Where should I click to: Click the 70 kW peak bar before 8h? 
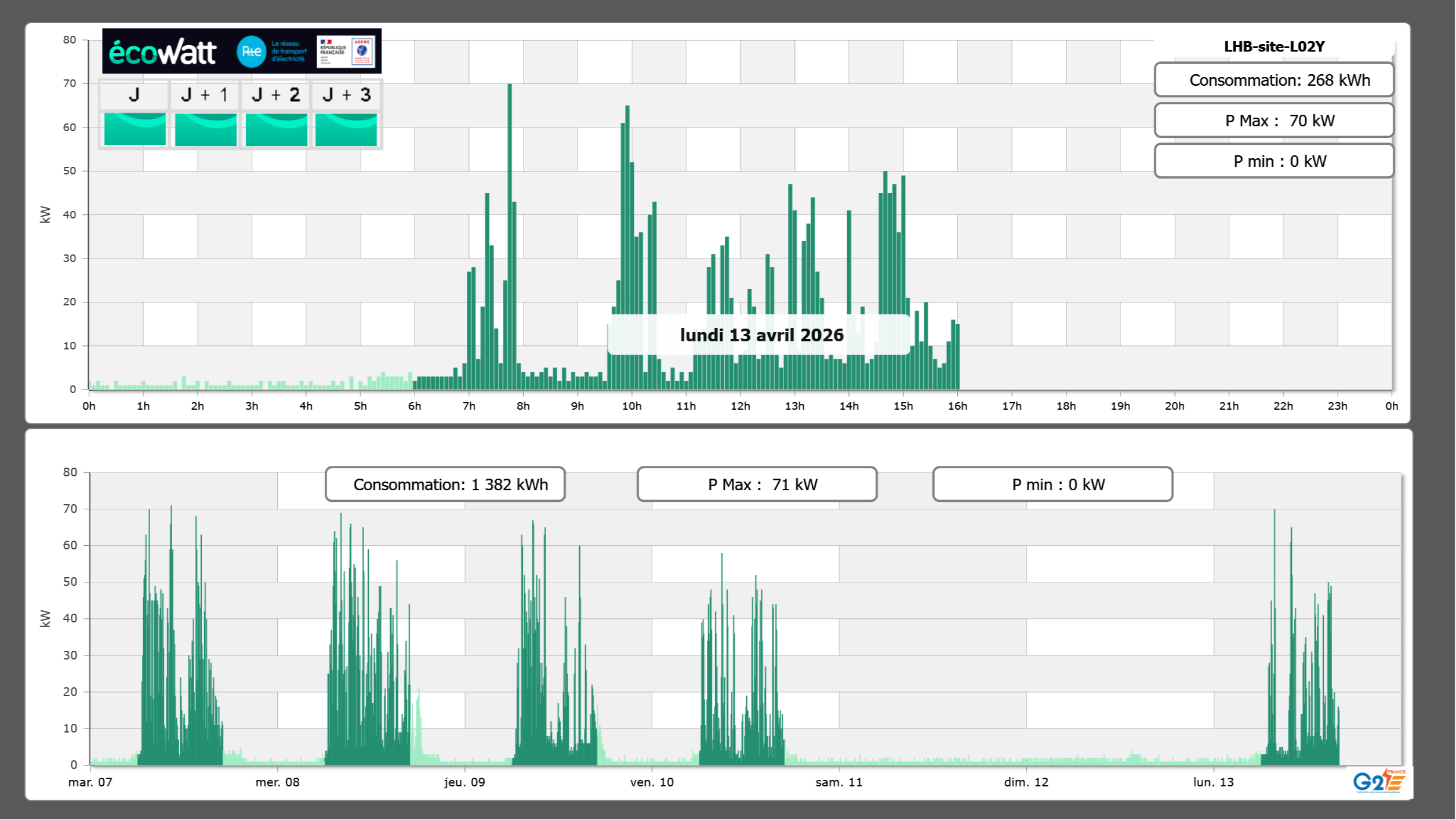coord(510,232)
